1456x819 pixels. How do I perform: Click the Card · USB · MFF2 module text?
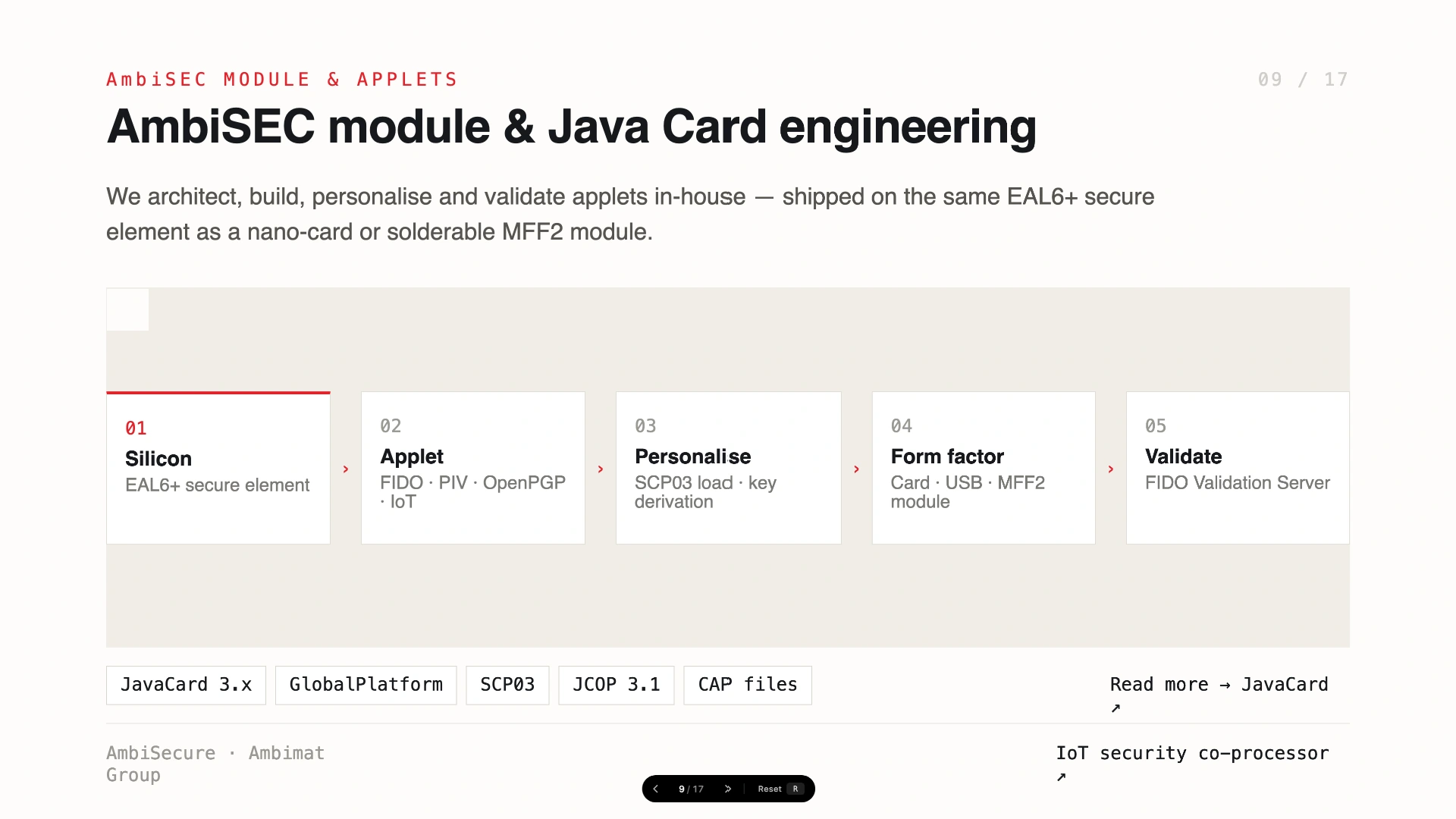pyautogui.click(x=968, y=492)
